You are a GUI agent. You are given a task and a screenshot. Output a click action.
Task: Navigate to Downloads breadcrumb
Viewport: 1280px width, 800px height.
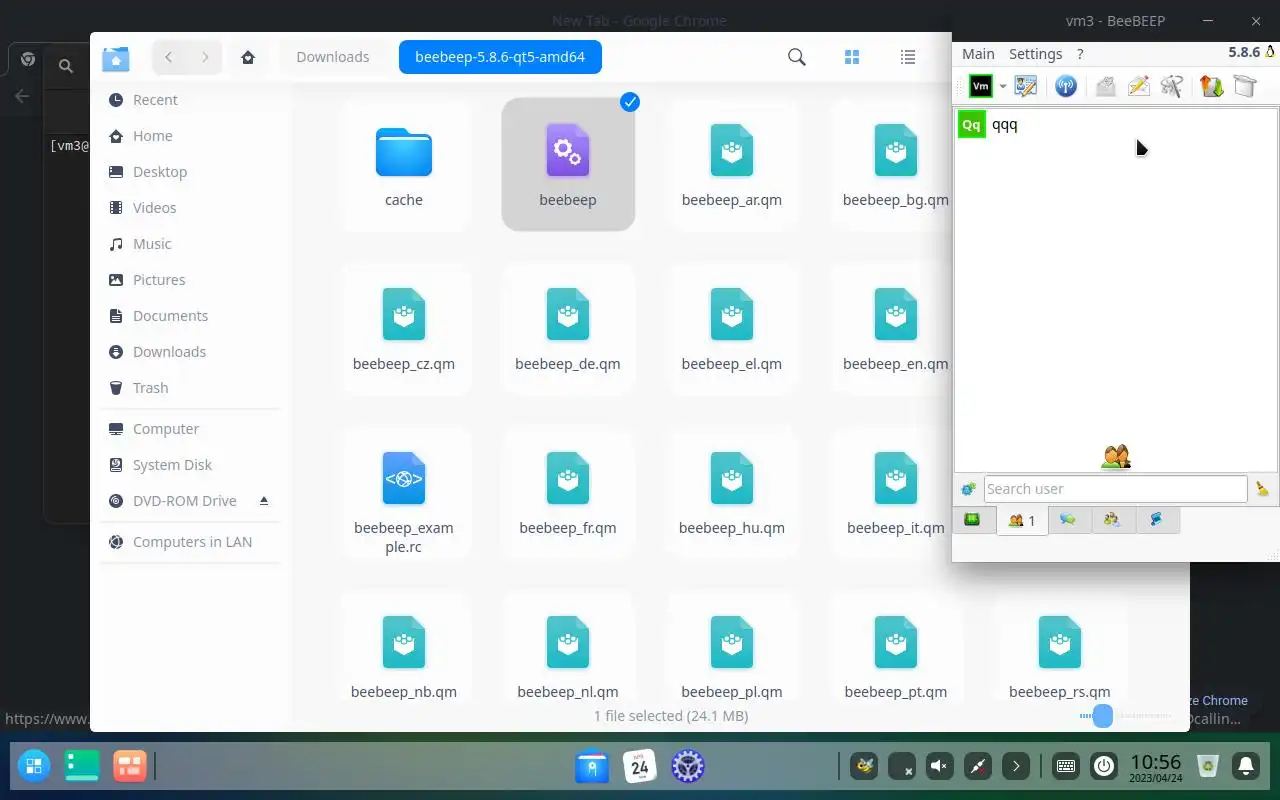click(x=332, y=57)
